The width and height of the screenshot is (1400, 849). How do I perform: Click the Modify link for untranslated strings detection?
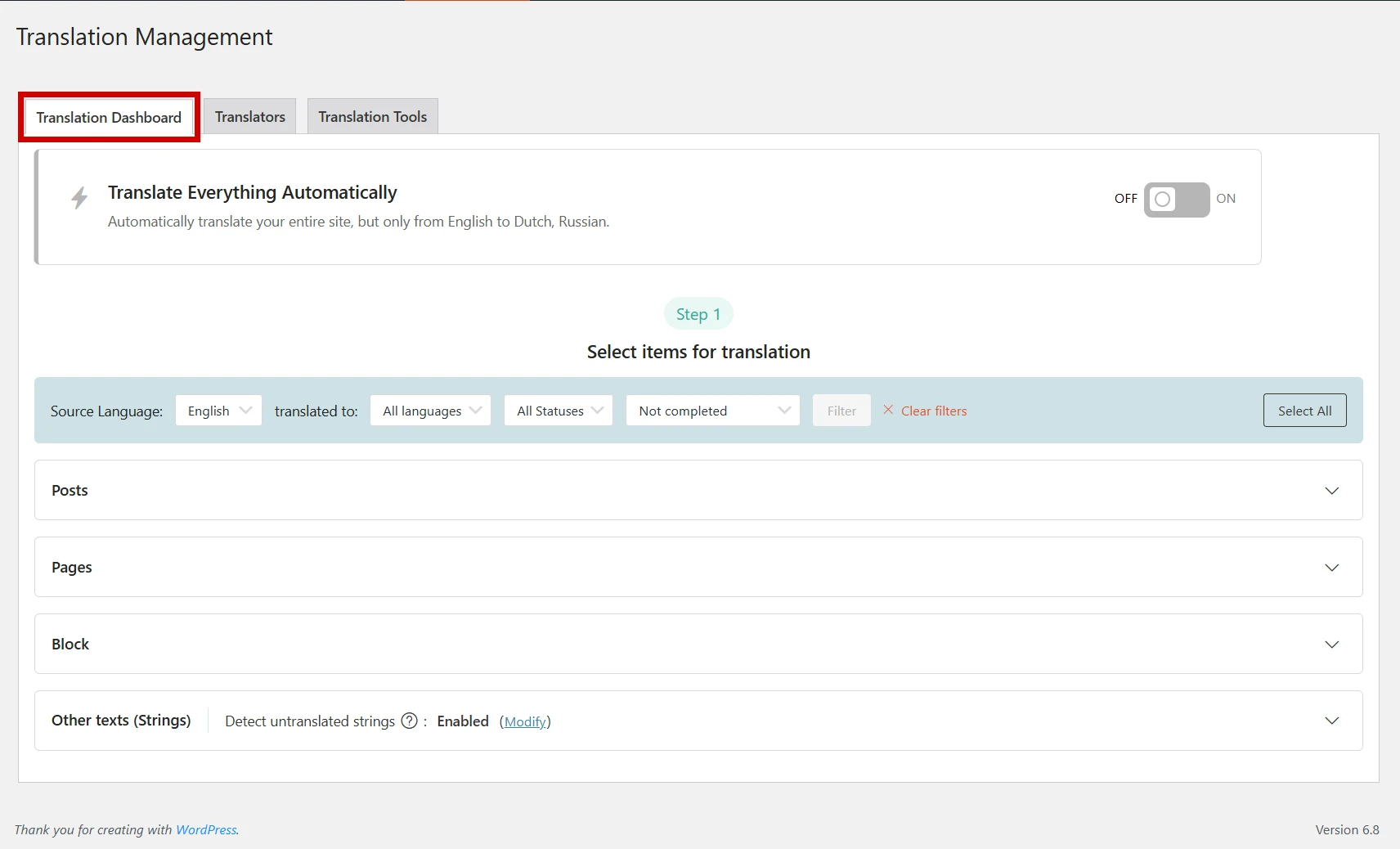[x=526, y=721]
